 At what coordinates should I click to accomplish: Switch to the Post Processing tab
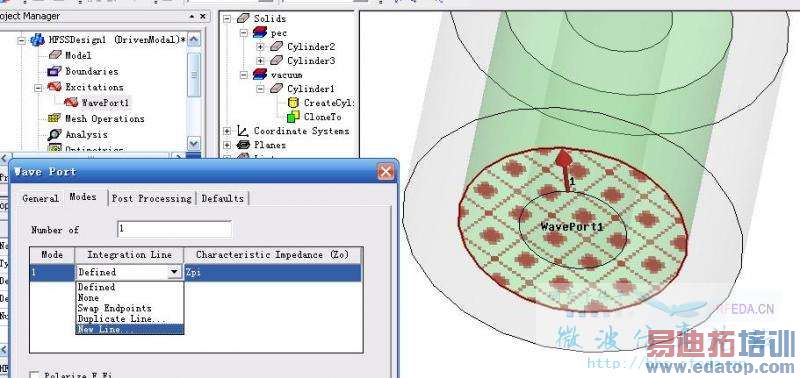click(x=152, y=198)
